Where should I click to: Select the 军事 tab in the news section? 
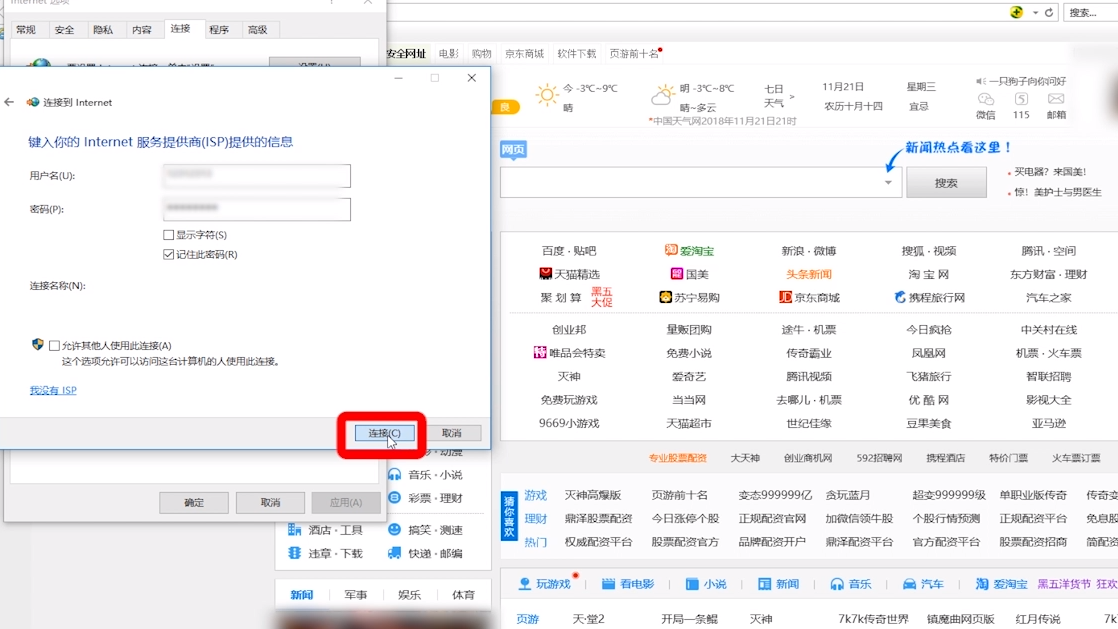click(x=355, y=594)
